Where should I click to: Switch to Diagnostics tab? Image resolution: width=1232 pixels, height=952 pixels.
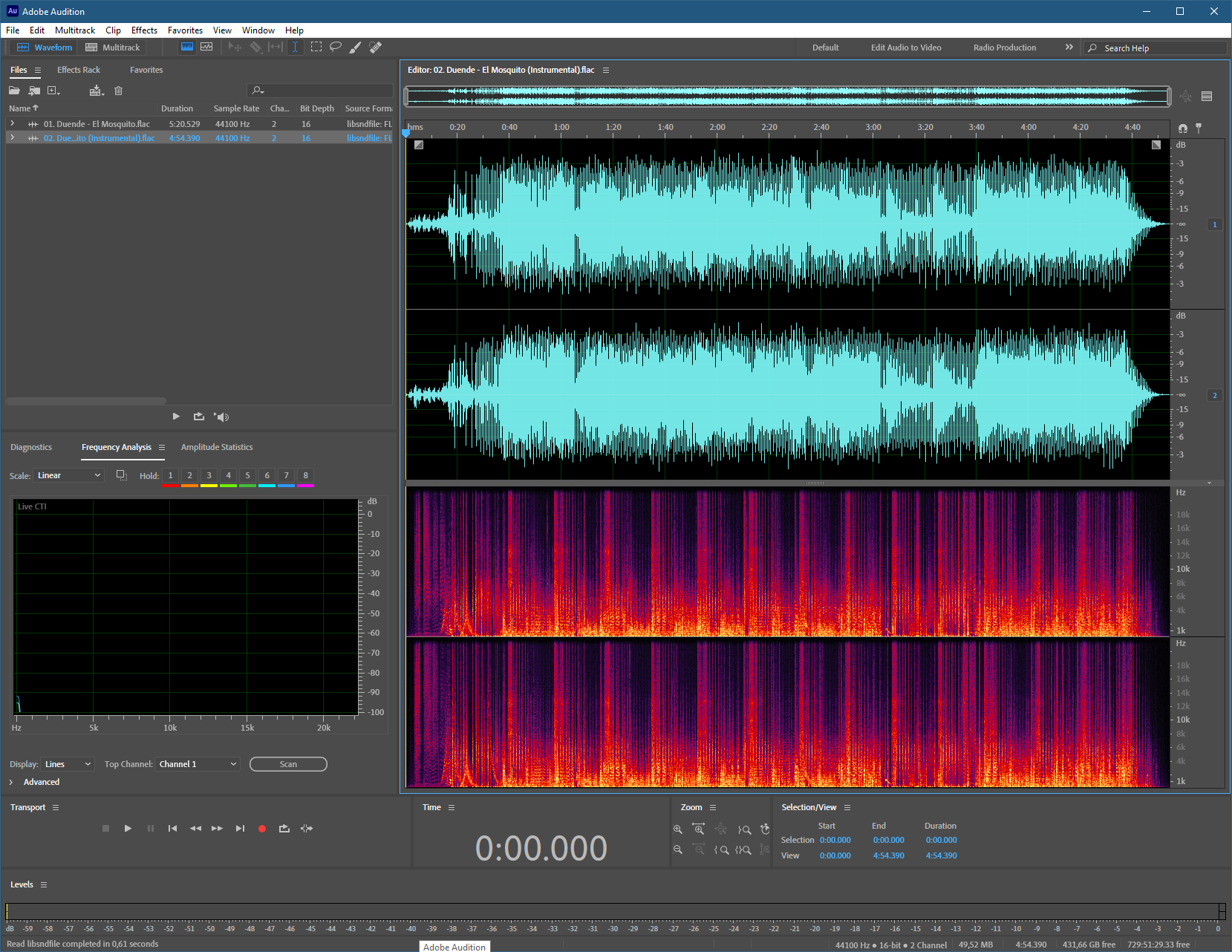point(31,447)
